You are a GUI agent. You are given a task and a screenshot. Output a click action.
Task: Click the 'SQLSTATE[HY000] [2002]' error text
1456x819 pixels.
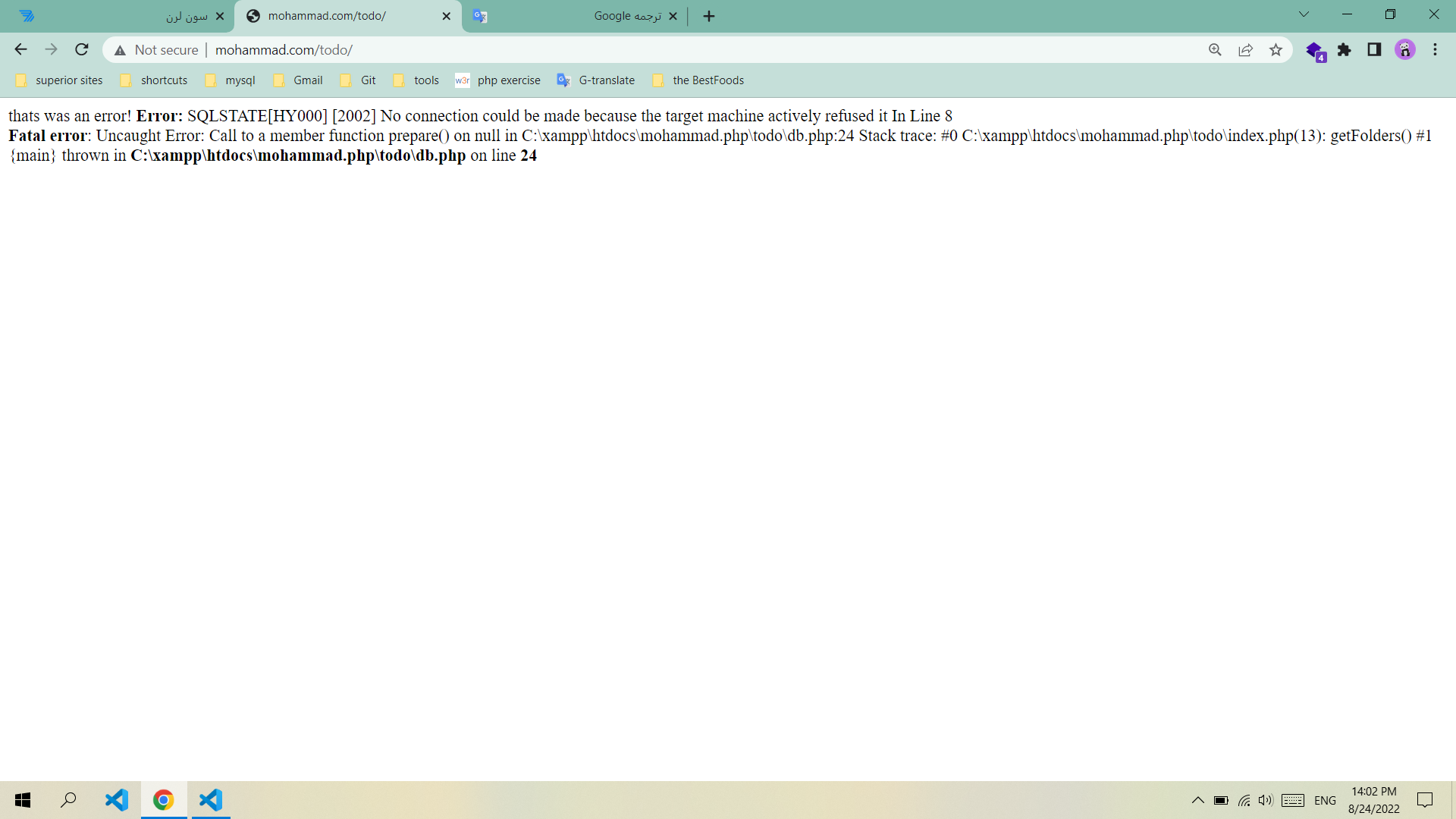point(281,116)
